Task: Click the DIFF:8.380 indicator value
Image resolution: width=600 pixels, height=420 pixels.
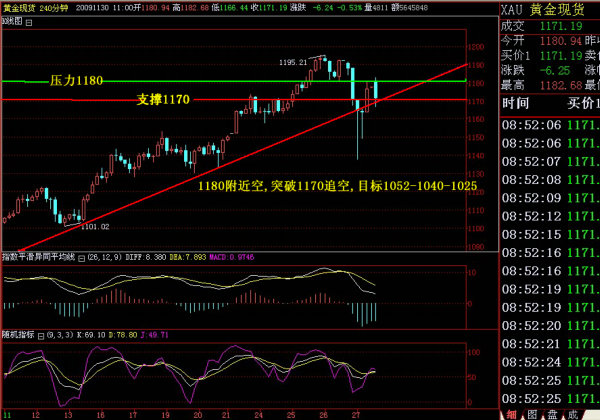Action: click(x=146, y=257)
